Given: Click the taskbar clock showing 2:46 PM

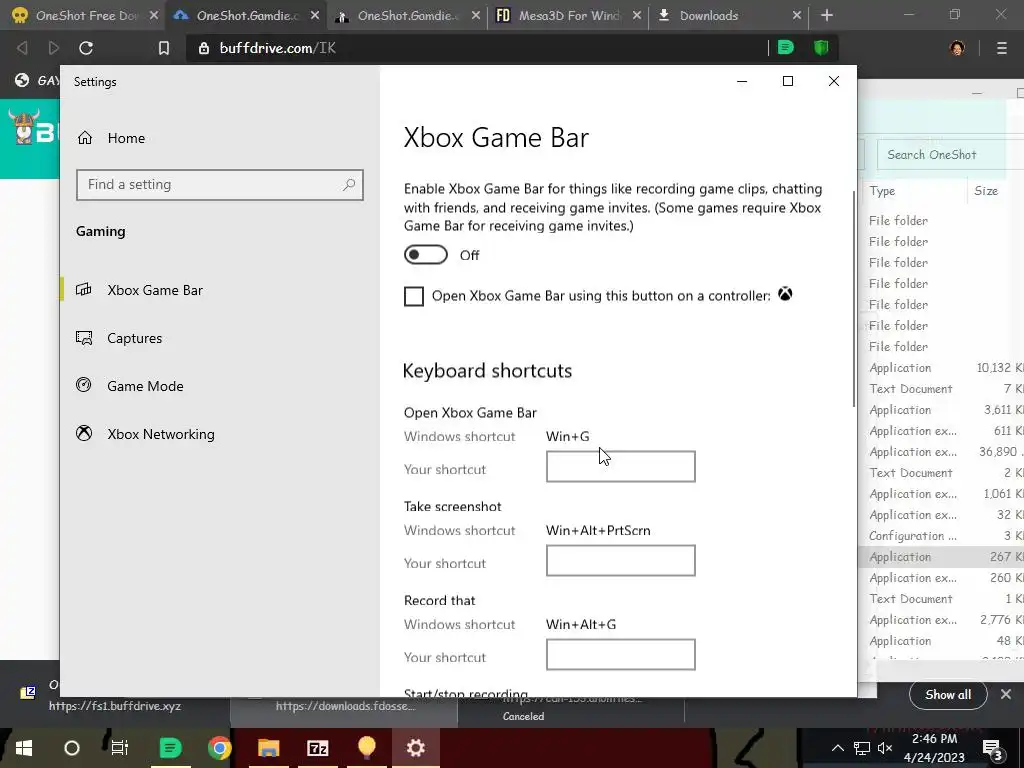Looking at the screenshot, I should [x=935, y=748].
